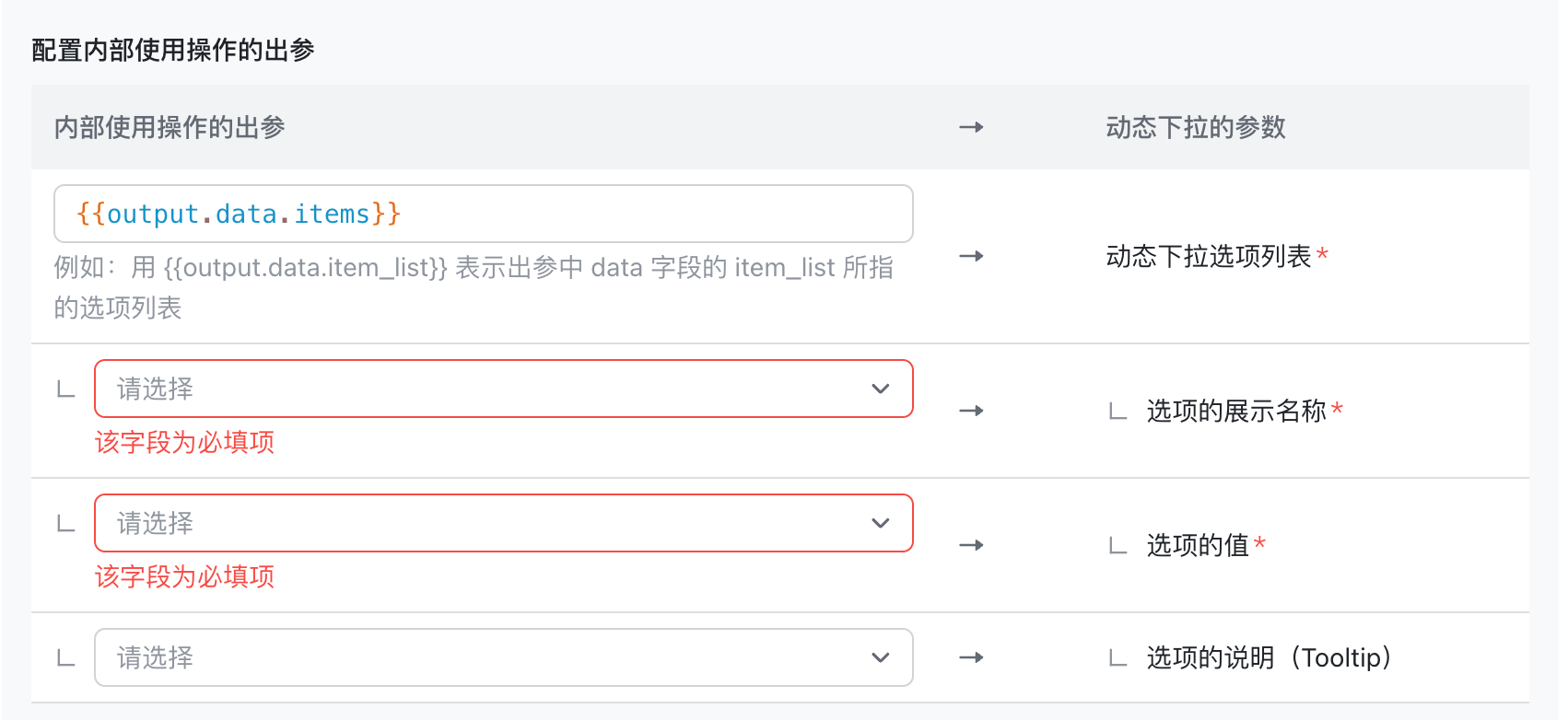1568x720 pixels.
Task: Open the dropdown for 选项的值
Action: (x=504, y=523)
